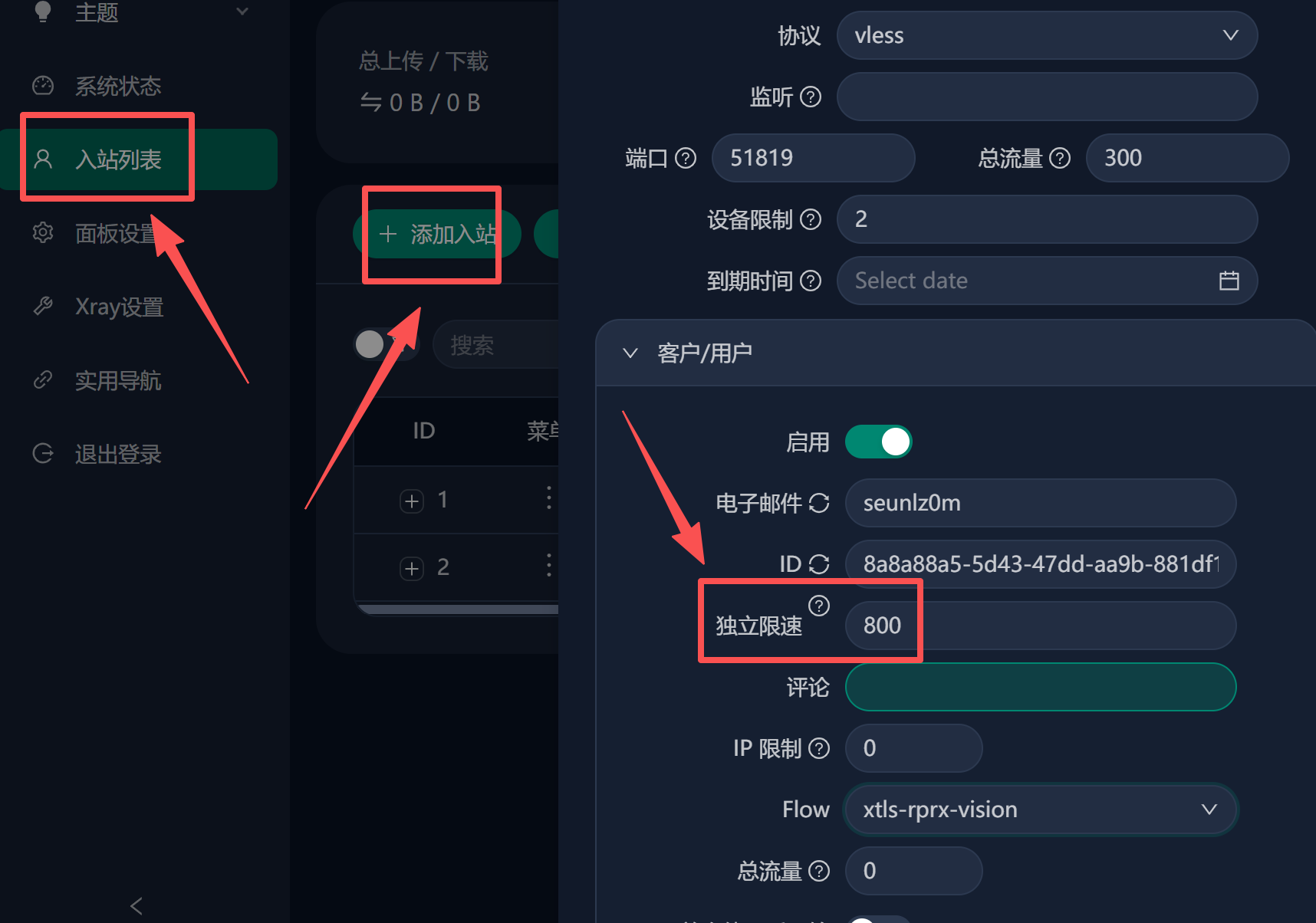Screen dimensions: 1316x923
Task: Click the help icon above 独立限速
Action: [819, 606]
